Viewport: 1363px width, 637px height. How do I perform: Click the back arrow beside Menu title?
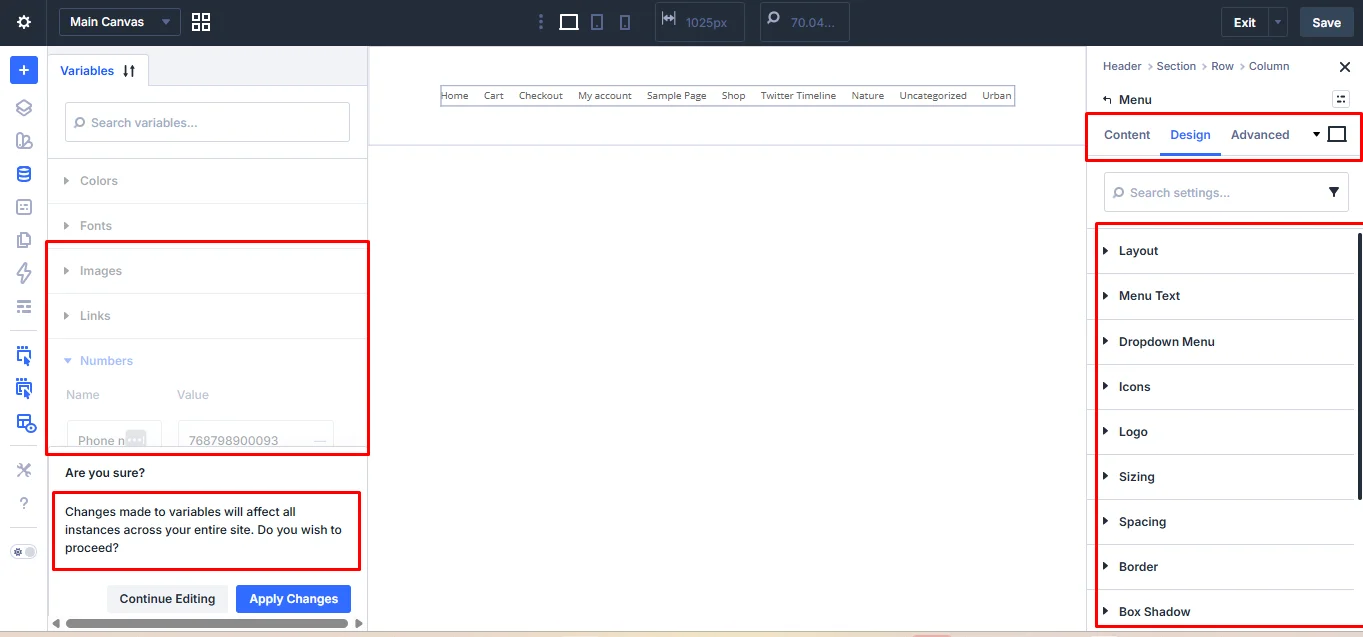click(x=1107, y=100)
